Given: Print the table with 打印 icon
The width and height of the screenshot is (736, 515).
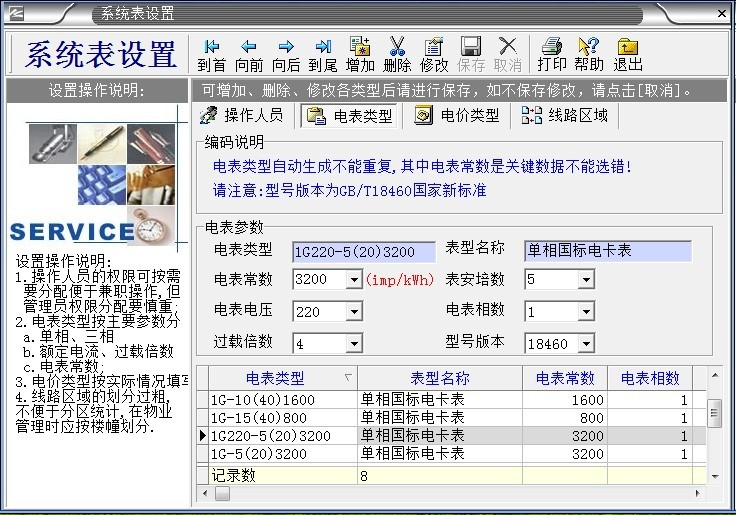Looking at the screenshot, I should (551, 55).
